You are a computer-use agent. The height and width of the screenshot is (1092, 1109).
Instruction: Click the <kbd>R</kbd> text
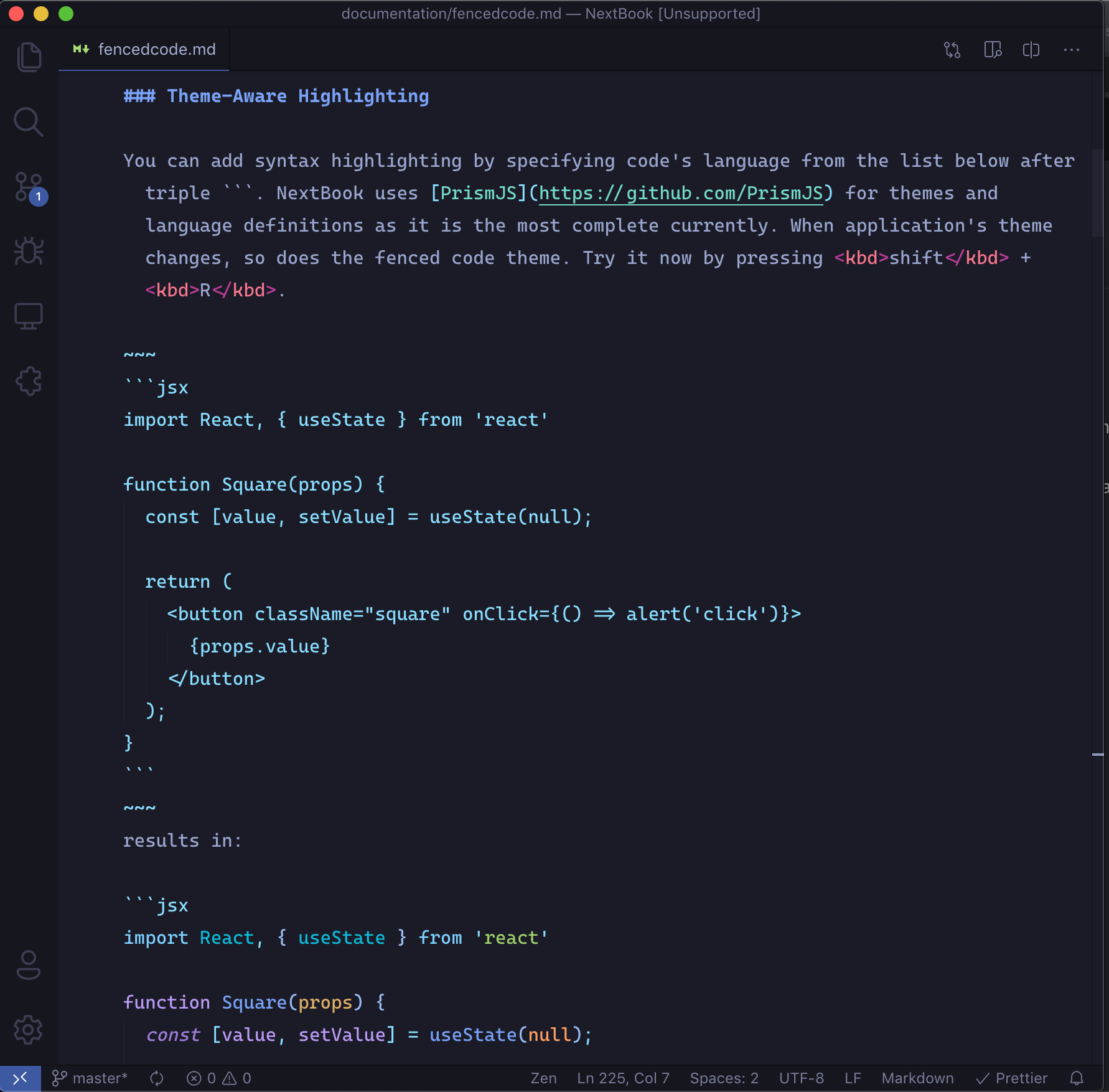(210, 290)
